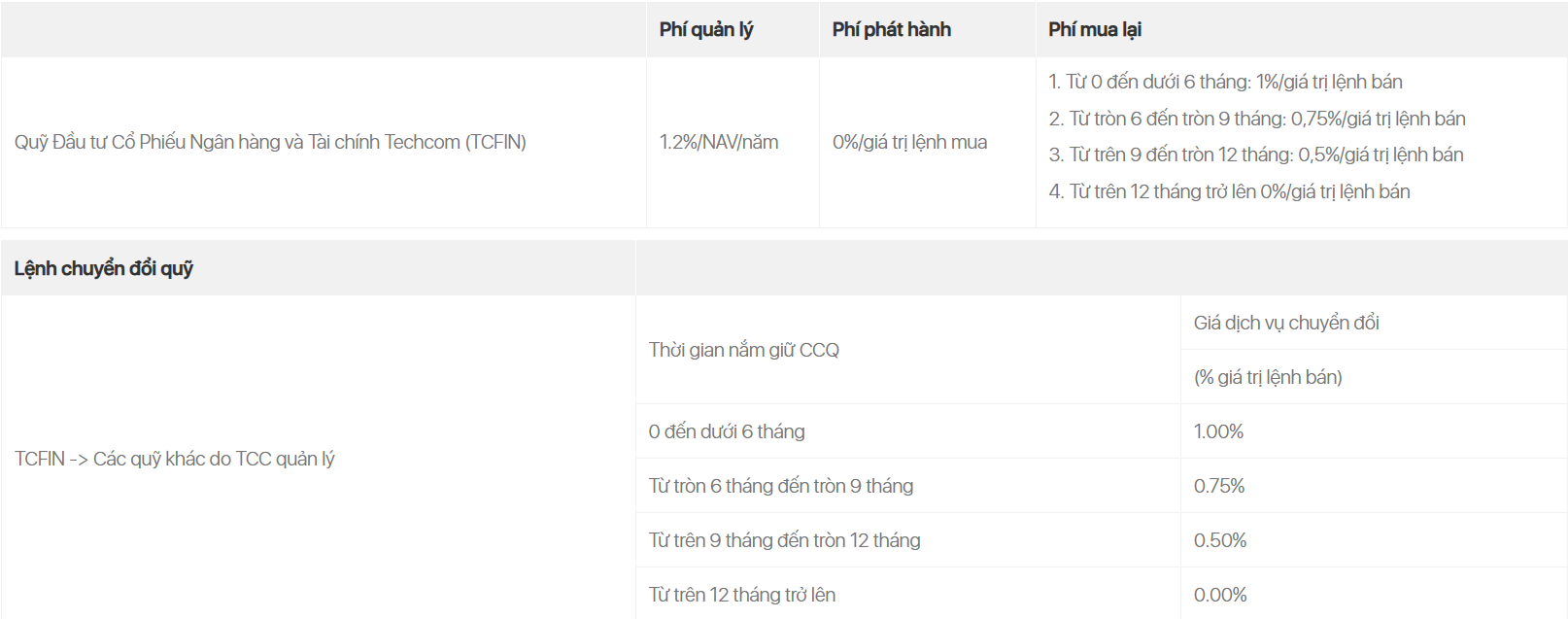
Task: Click the Phí quản lý column header
Action: (706, 30)
